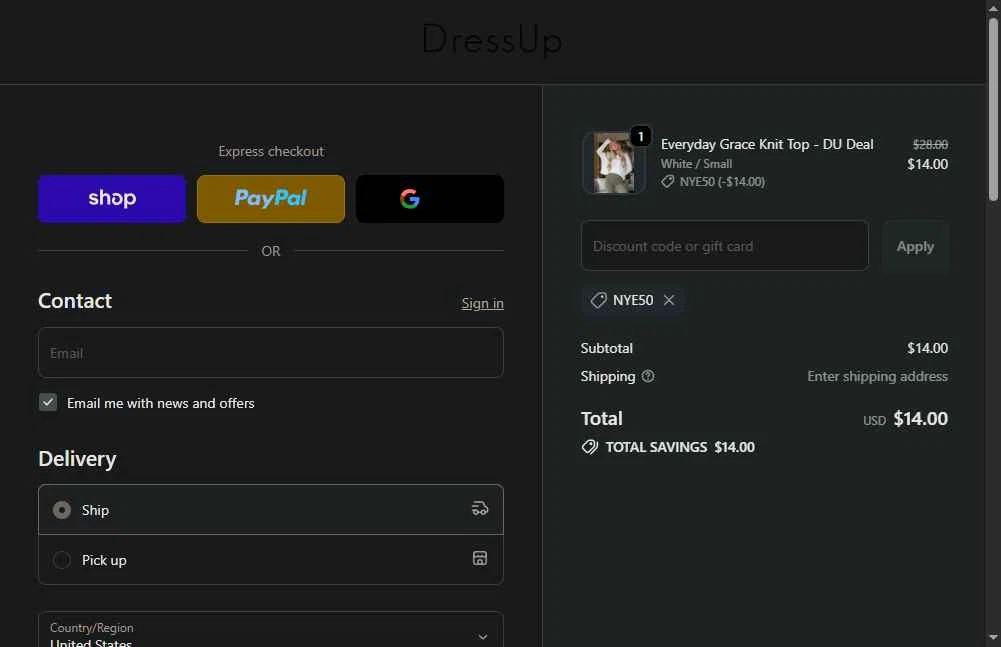Open the Country/Region dropdown
Viewport: 1001px width, 647px height.
(x=271, y=631)
